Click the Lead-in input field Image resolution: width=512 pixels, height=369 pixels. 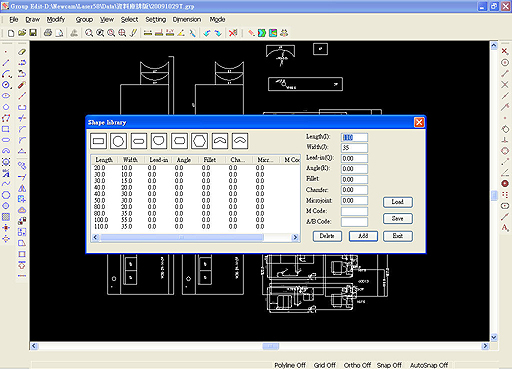(x=354, y=158)
